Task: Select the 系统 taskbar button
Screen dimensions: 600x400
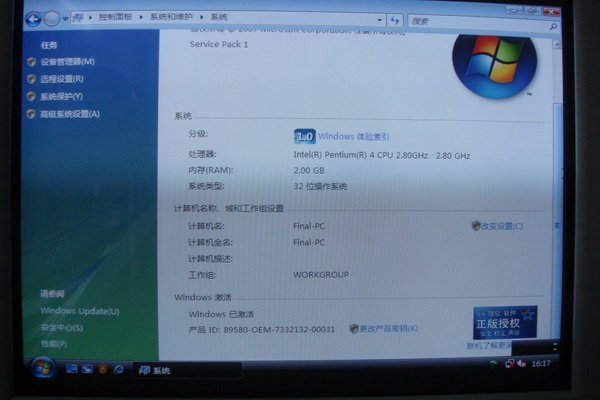Action: click(188, 370)
